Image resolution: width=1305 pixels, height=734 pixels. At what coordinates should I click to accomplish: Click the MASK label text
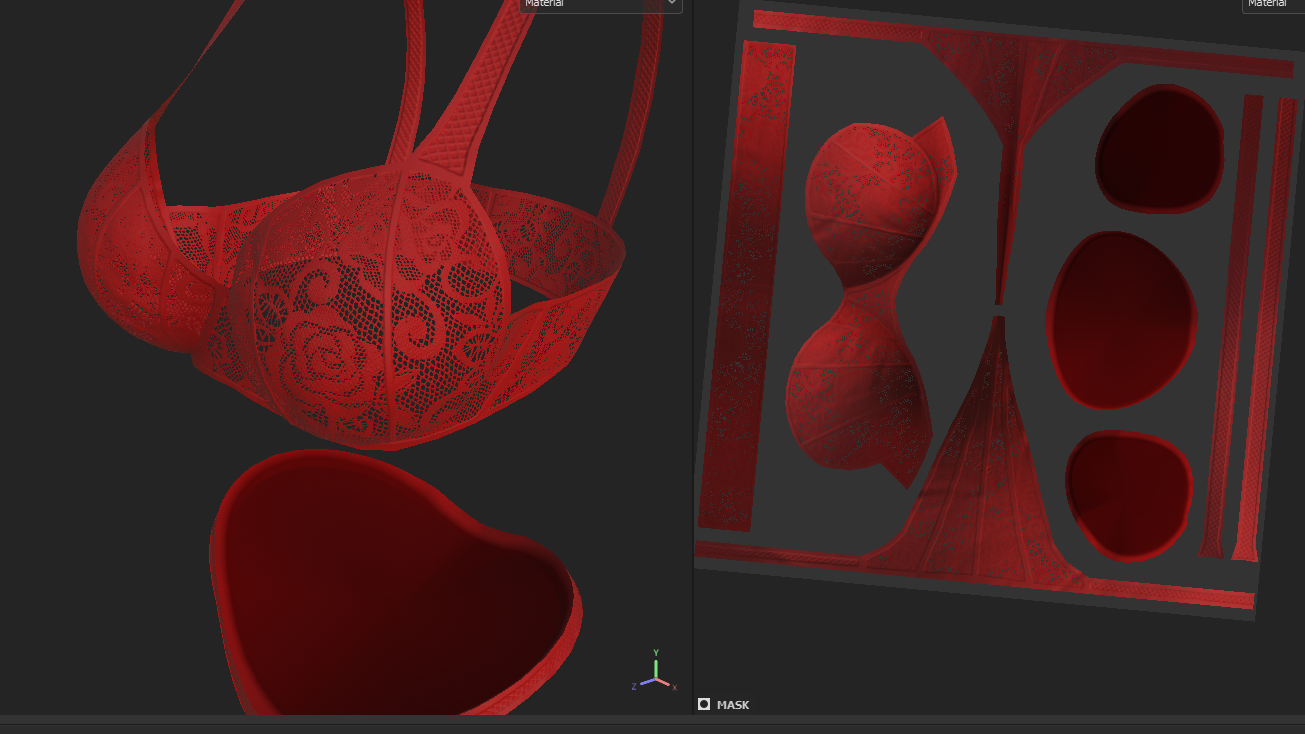733,705
